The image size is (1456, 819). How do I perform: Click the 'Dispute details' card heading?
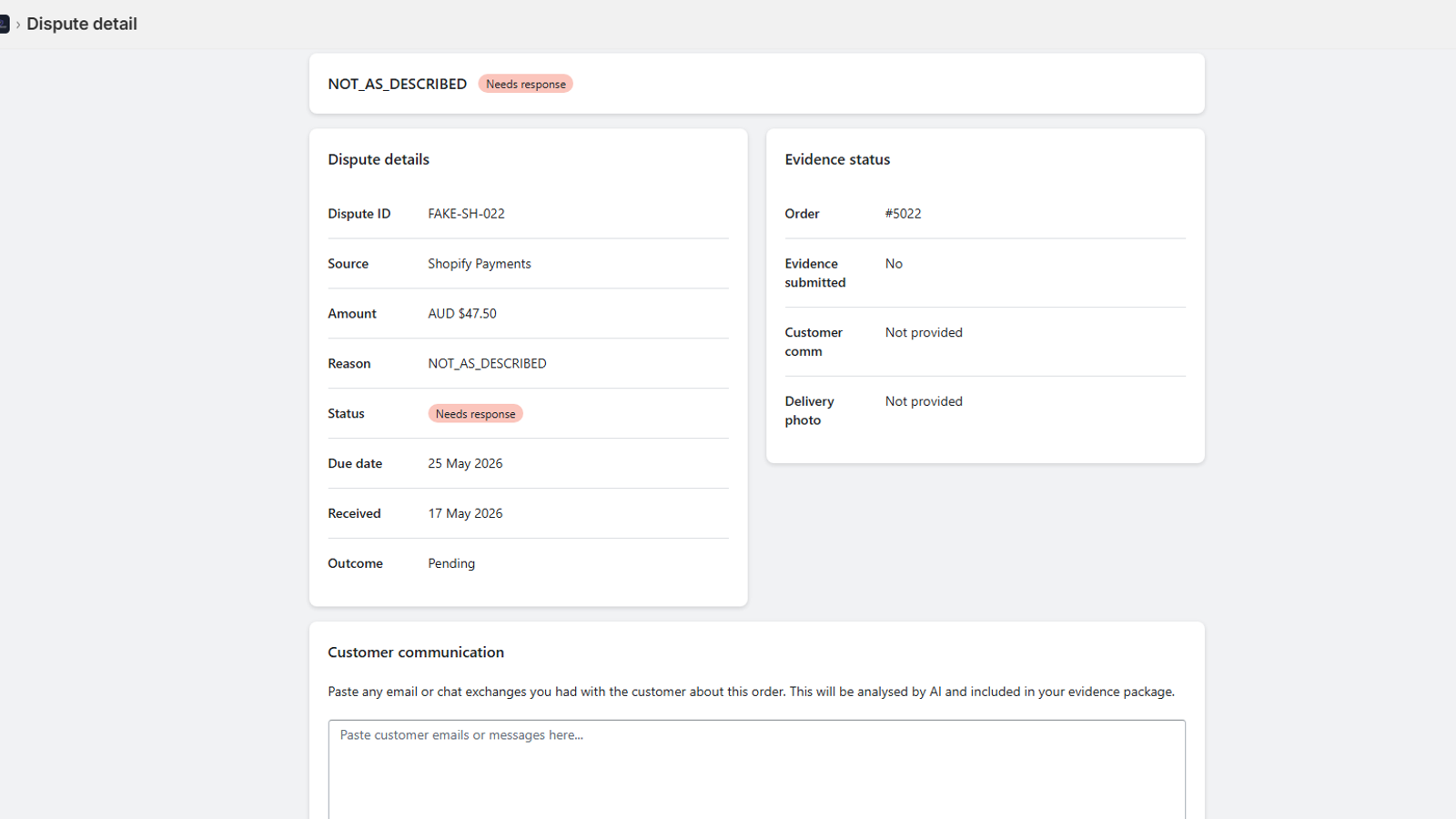click(379, 159)
